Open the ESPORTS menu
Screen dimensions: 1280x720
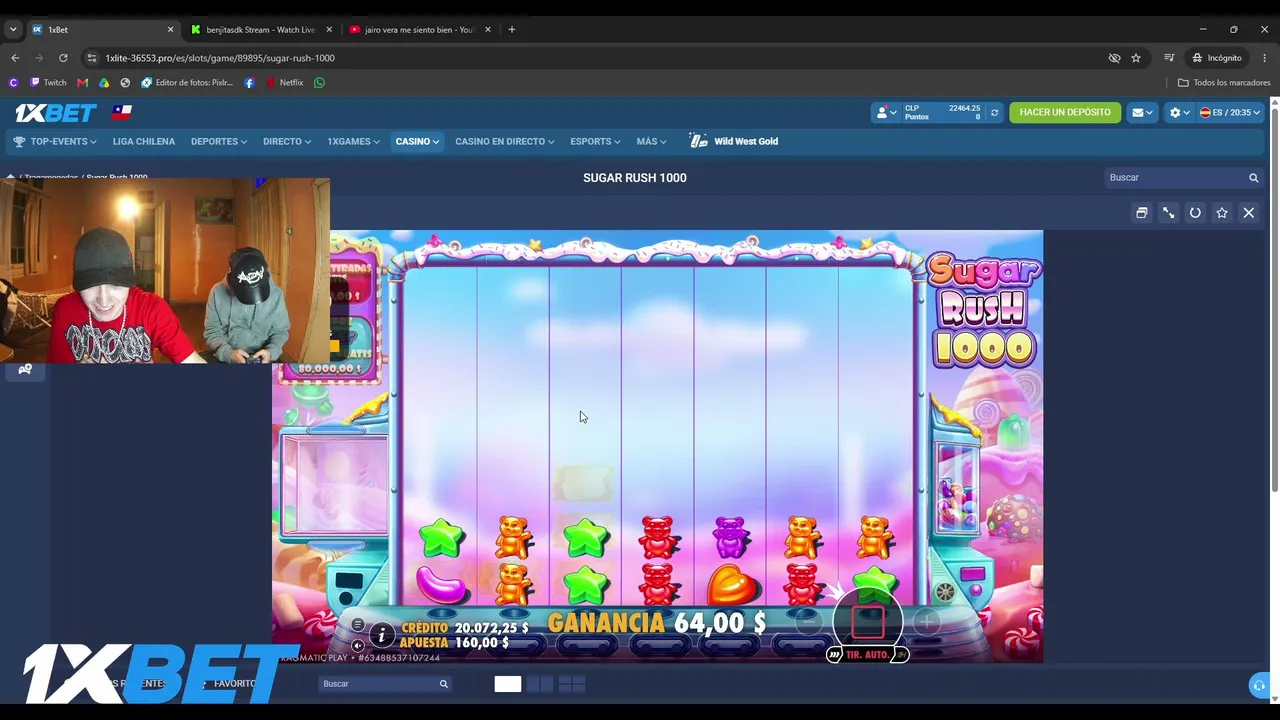pyautogui.click(x=595, y=142)
